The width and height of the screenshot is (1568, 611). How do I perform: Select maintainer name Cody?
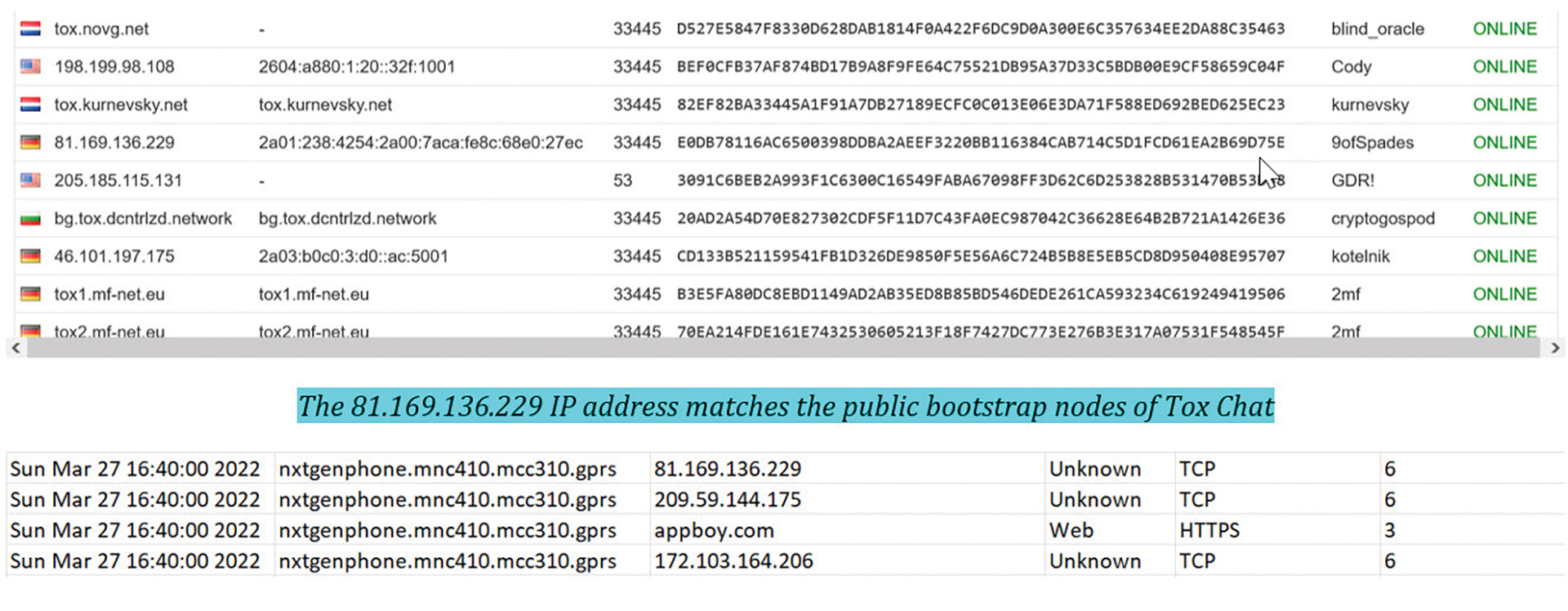1352,66
